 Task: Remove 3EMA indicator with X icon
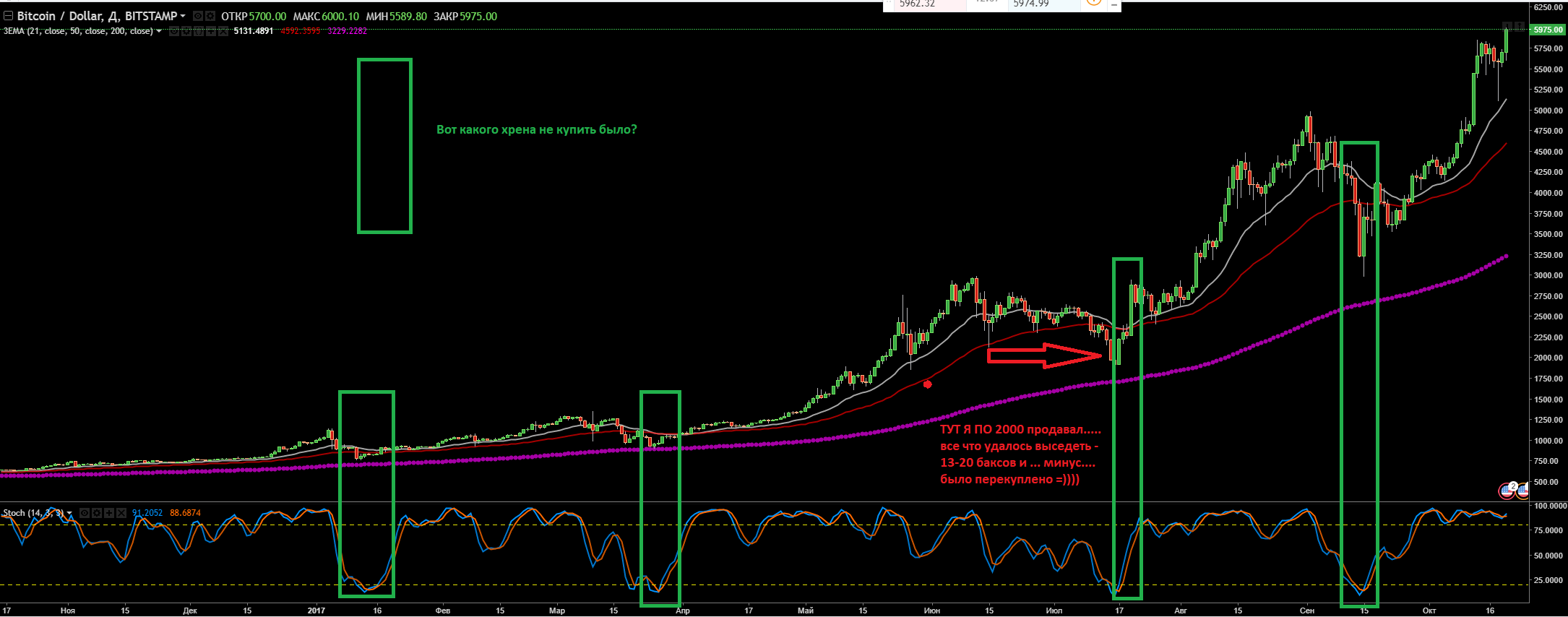[223, 31]
